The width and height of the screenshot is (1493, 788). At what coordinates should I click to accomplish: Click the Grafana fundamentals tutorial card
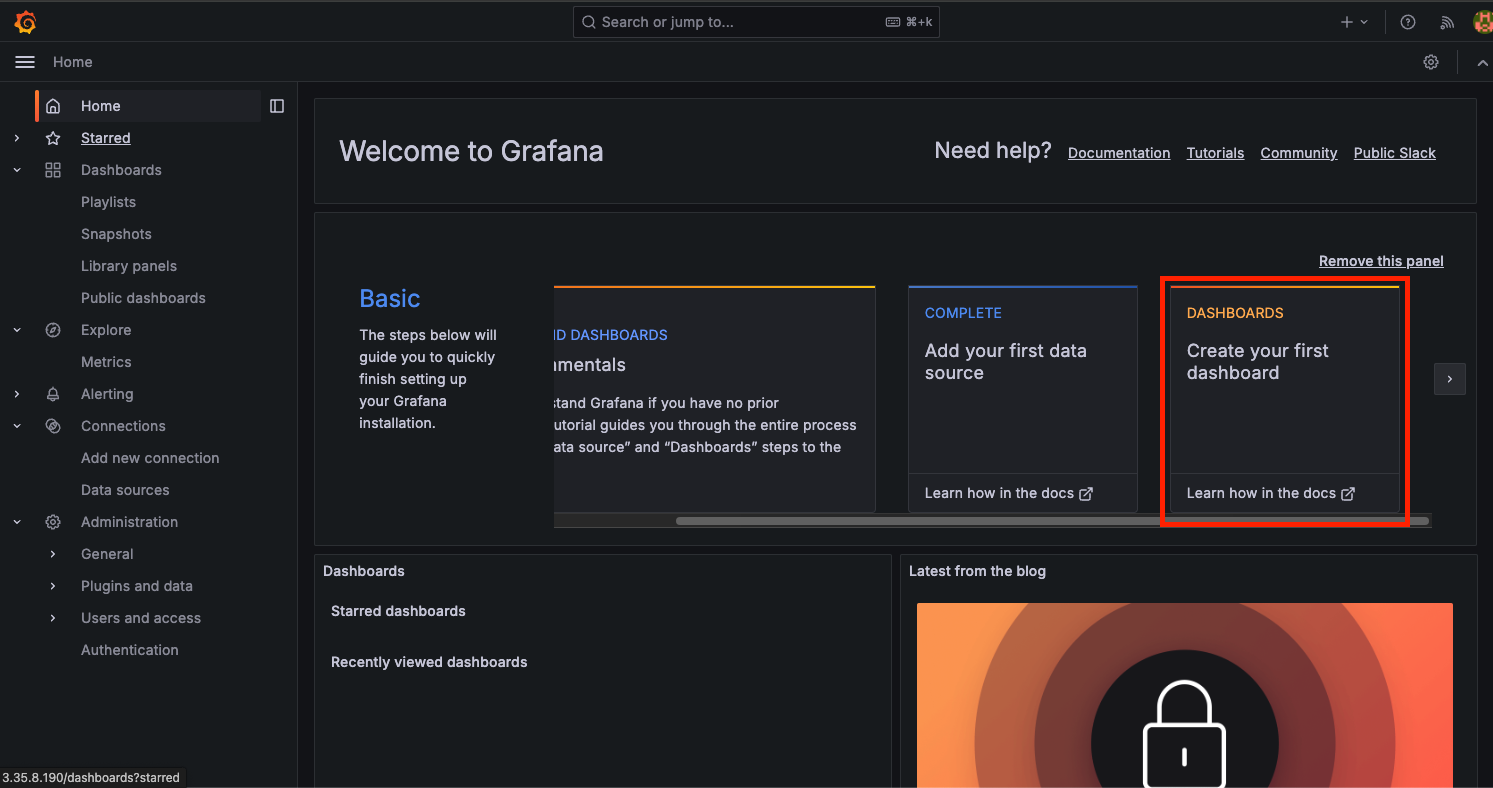(714, 399)
